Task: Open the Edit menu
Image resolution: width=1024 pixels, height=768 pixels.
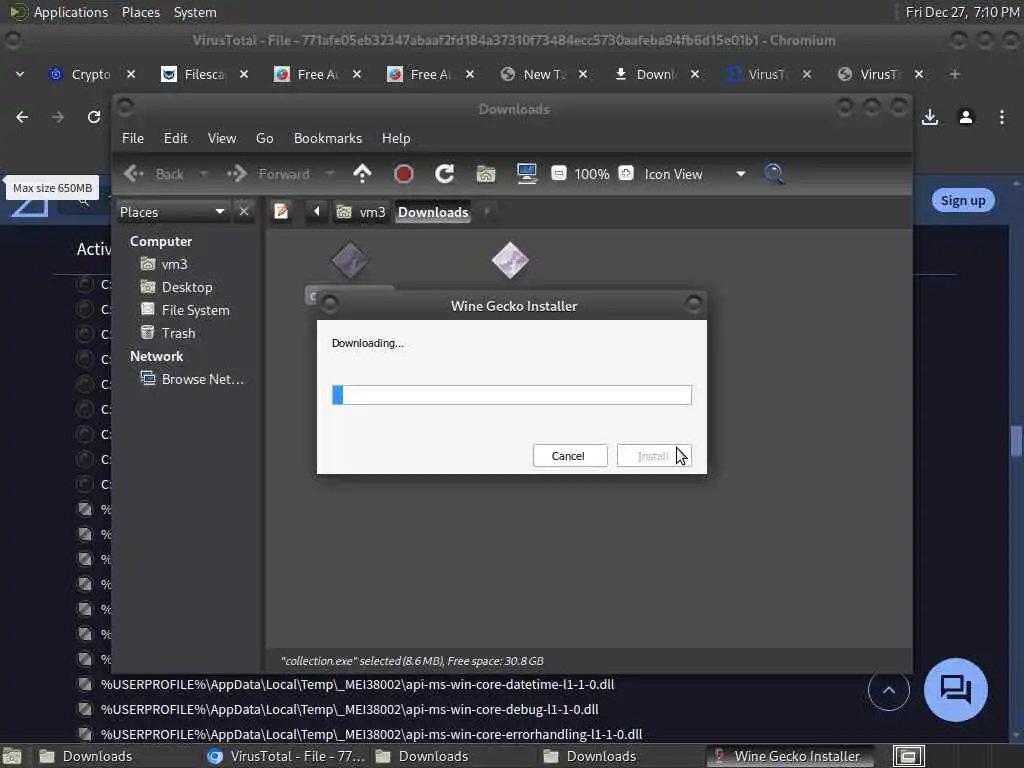Action: point(175,138)
